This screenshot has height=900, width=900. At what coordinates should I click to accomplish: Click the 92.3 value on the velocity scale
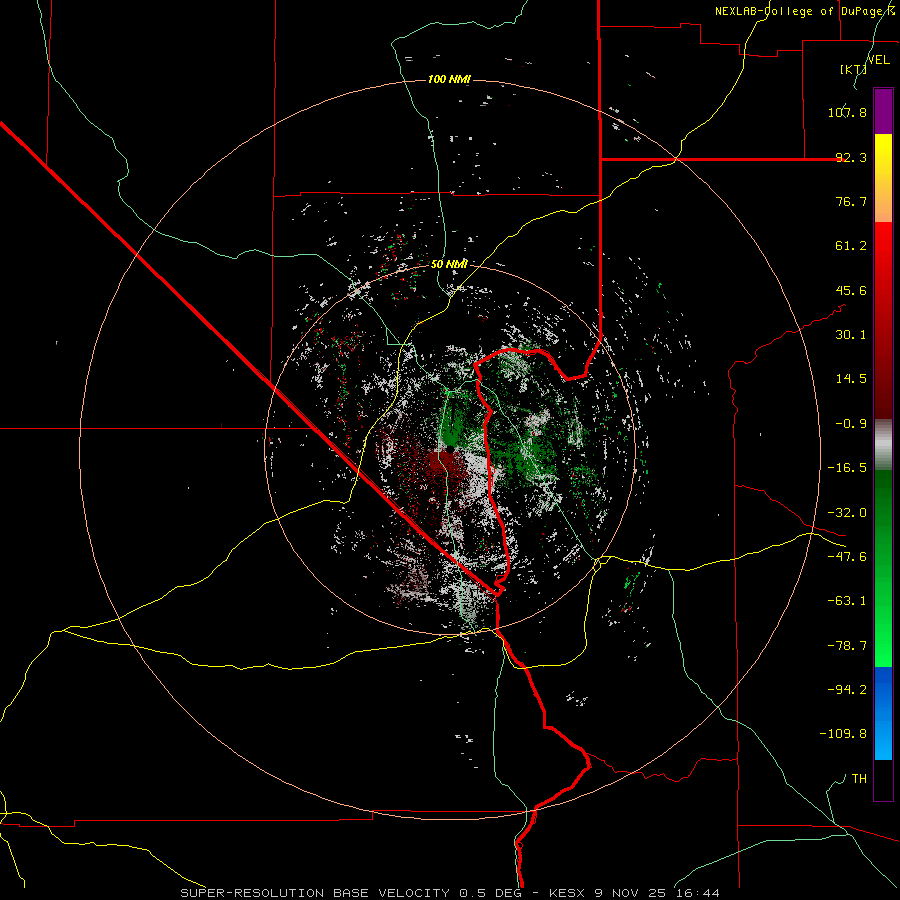click(851, 157)
